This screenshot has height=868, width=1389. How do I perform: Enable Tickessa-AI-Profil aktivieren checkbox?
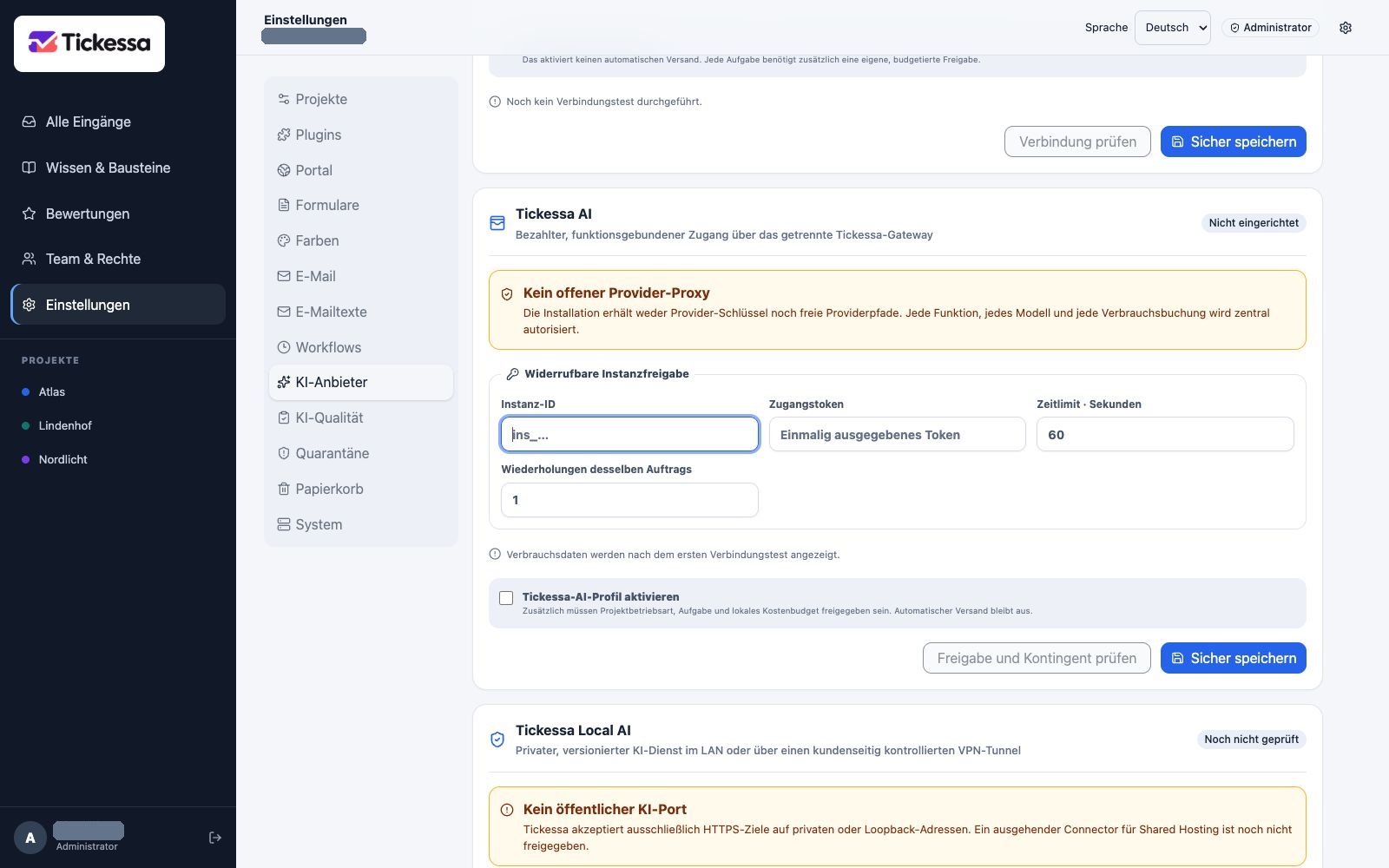click(506, 598)
